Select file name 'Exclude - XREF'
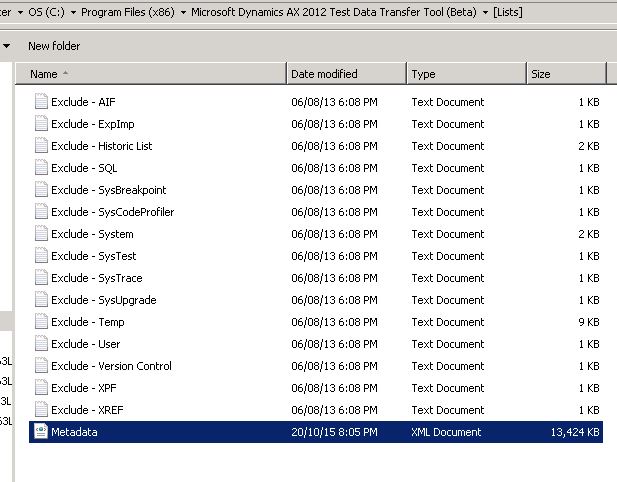The image size is (617, 482). (87, 410)
